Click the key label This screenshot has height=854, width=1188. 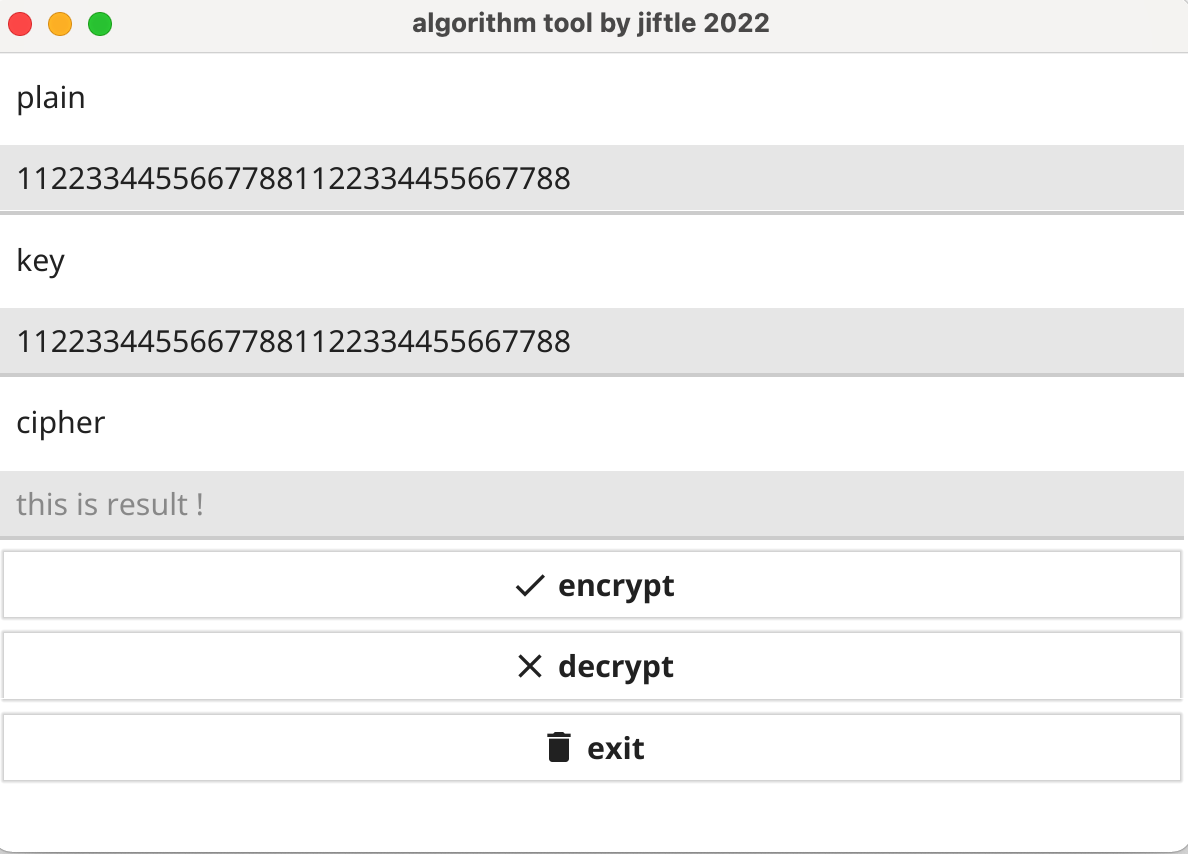point(40,261)
